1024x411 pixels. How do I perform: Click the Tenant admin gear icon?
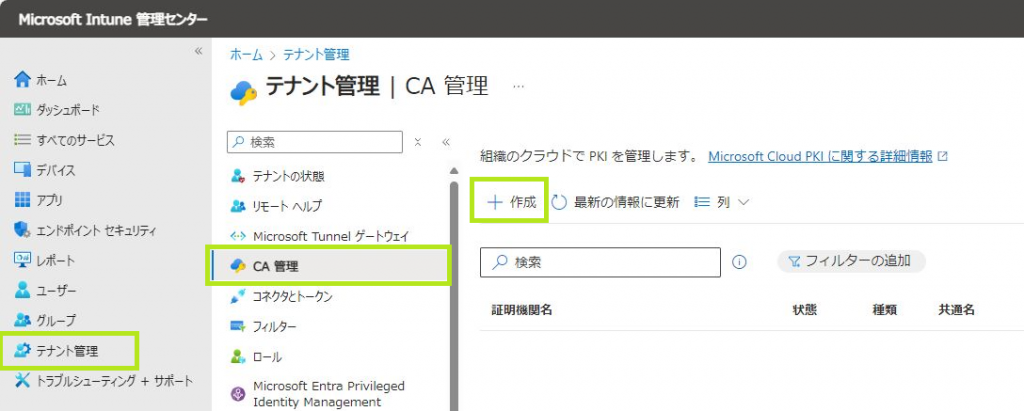22,351
